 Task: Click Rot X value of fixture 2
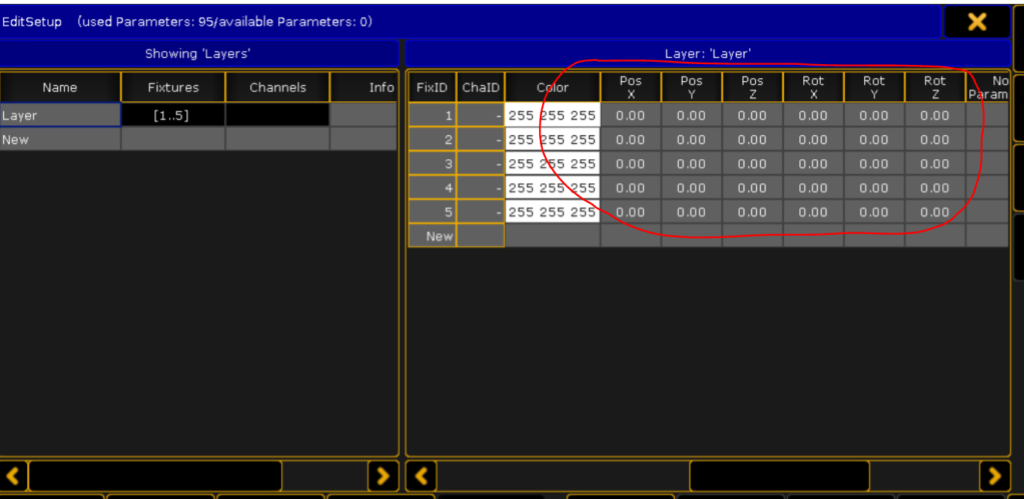pos(813,140)
